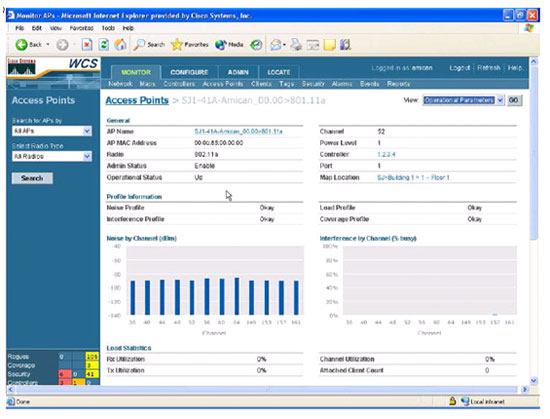Open the File menu
The image size is (550, 419).
coord(20,28)
